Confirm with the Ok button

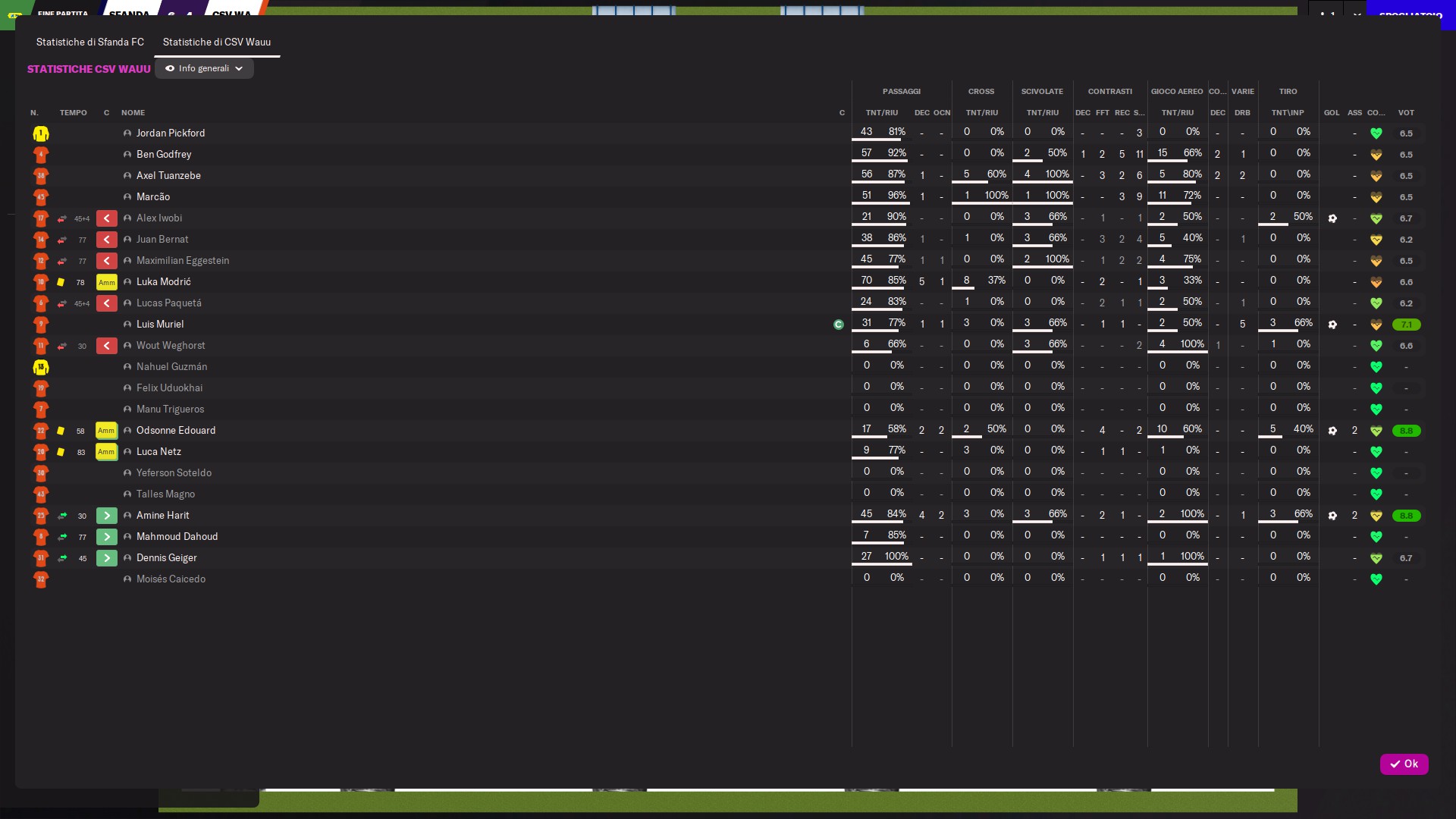[1404, 764]
